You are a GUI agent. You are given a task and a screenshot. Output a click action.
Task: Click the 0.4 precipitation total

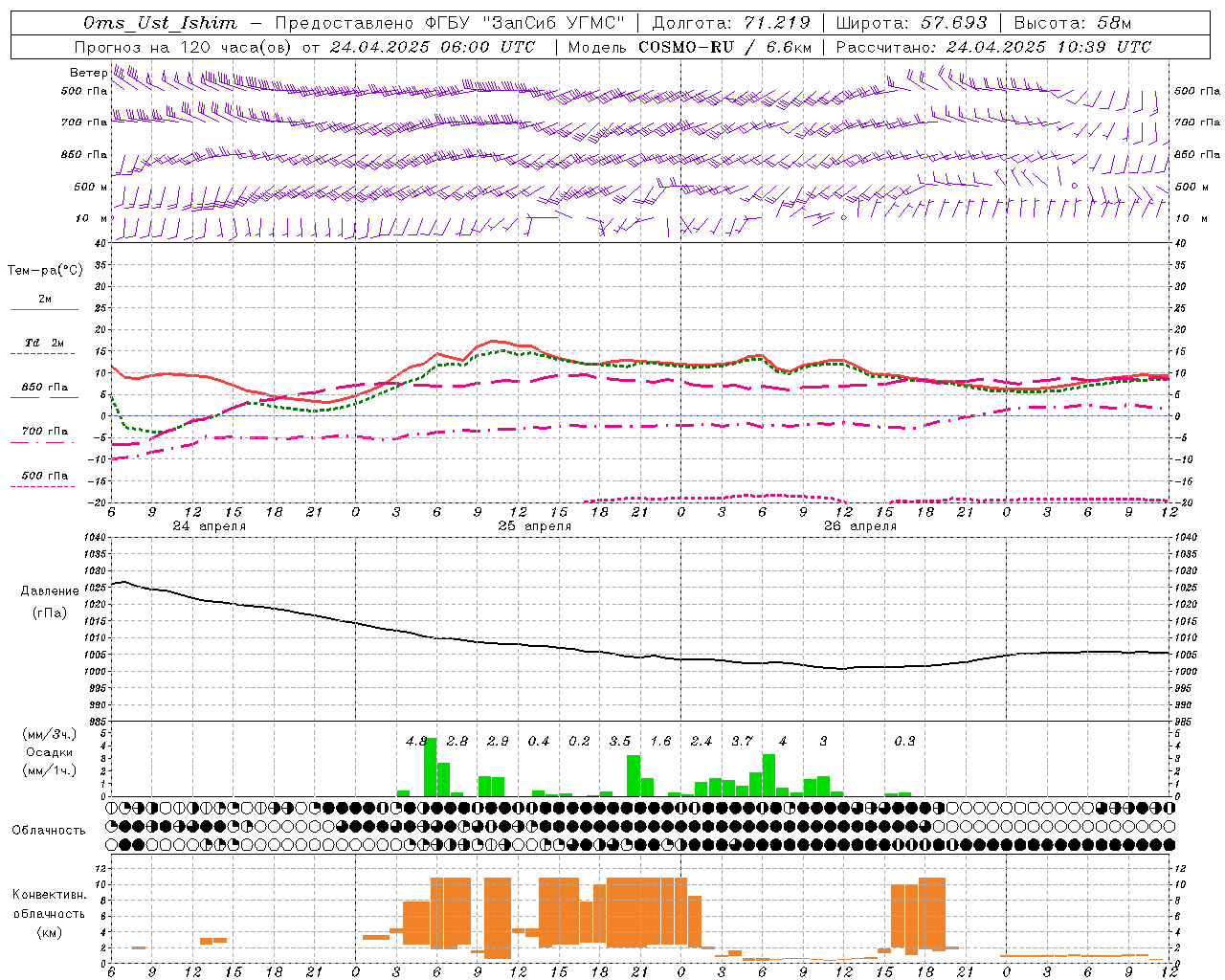coord(539,741)
